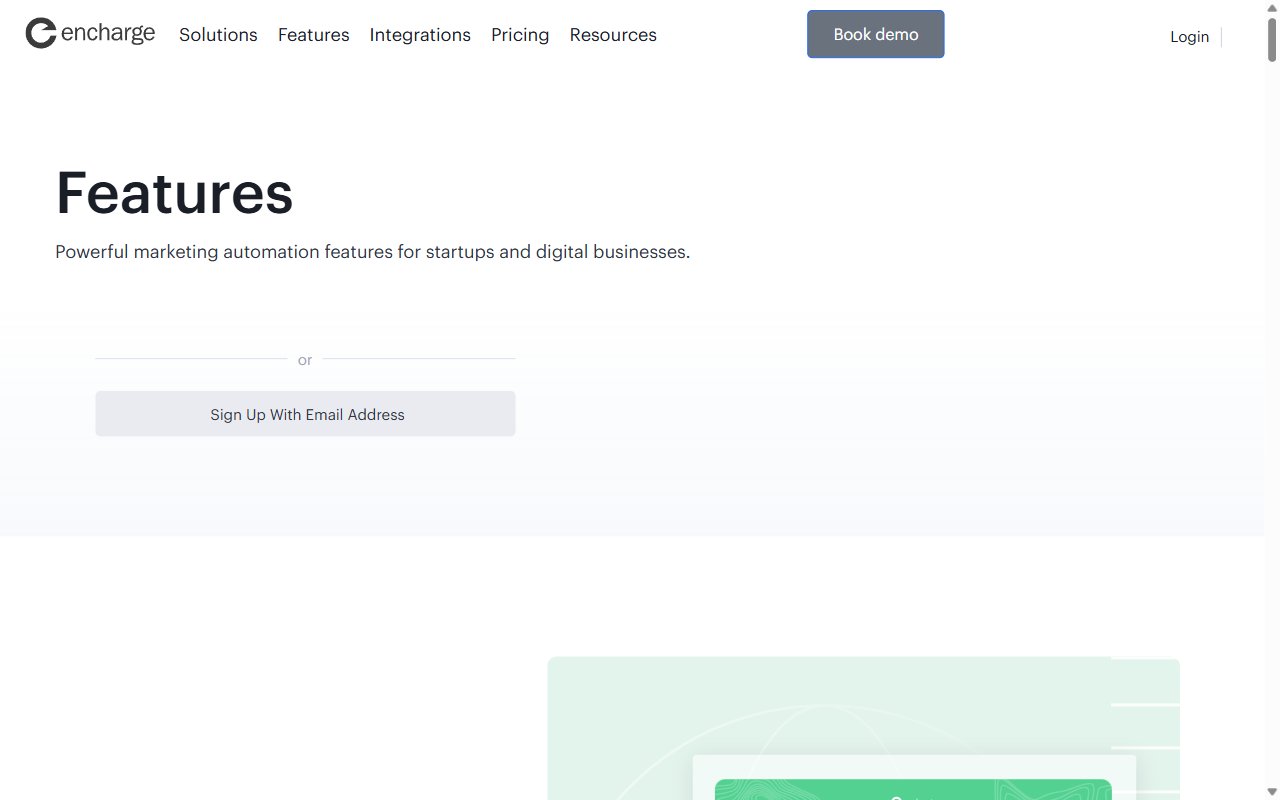
Task: Click the page's vertical scrollbar thumb
Action: tap(1272, 40)
